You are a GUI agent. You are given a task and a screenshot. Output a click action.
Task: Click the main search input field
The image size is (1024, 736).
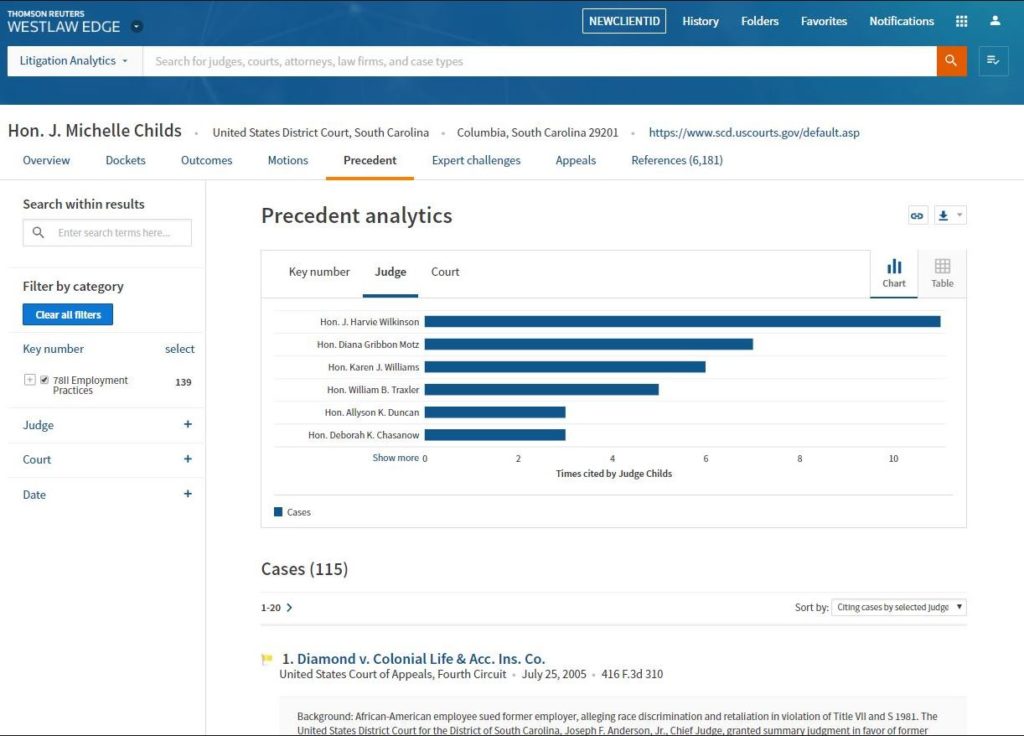tap(539, 61)
